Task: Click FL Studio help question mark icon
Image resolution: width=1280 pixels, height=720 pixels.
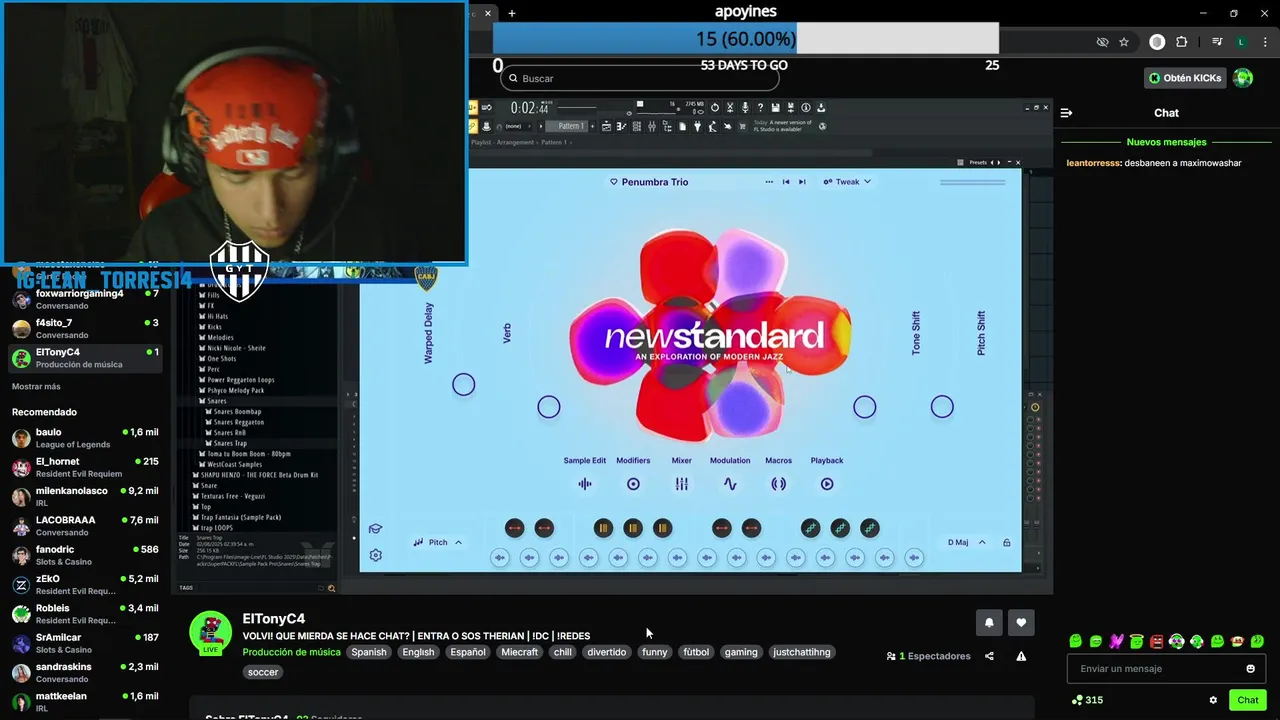Action: point(761,107)
